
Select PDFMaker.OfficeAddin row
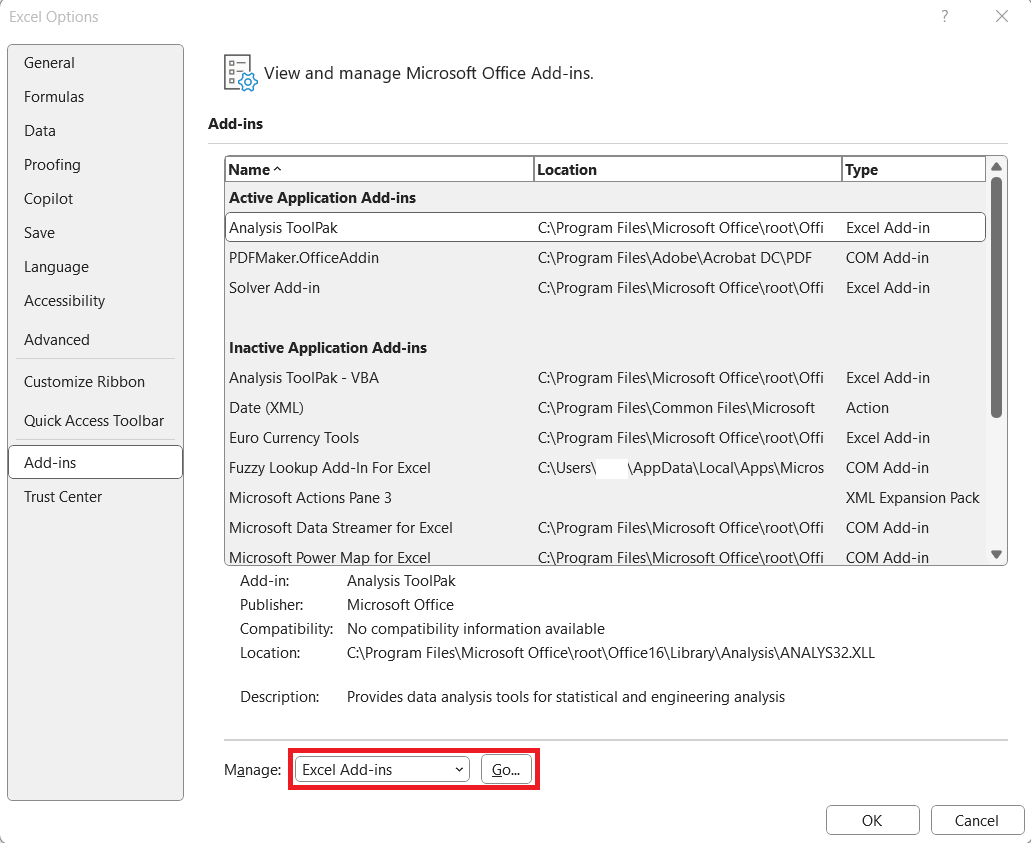(605, 258)
